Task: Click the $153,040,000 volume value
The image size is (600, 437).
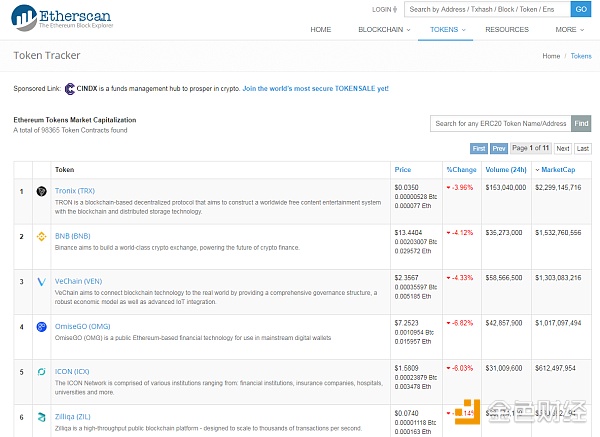Action: (x=506, y=188)
